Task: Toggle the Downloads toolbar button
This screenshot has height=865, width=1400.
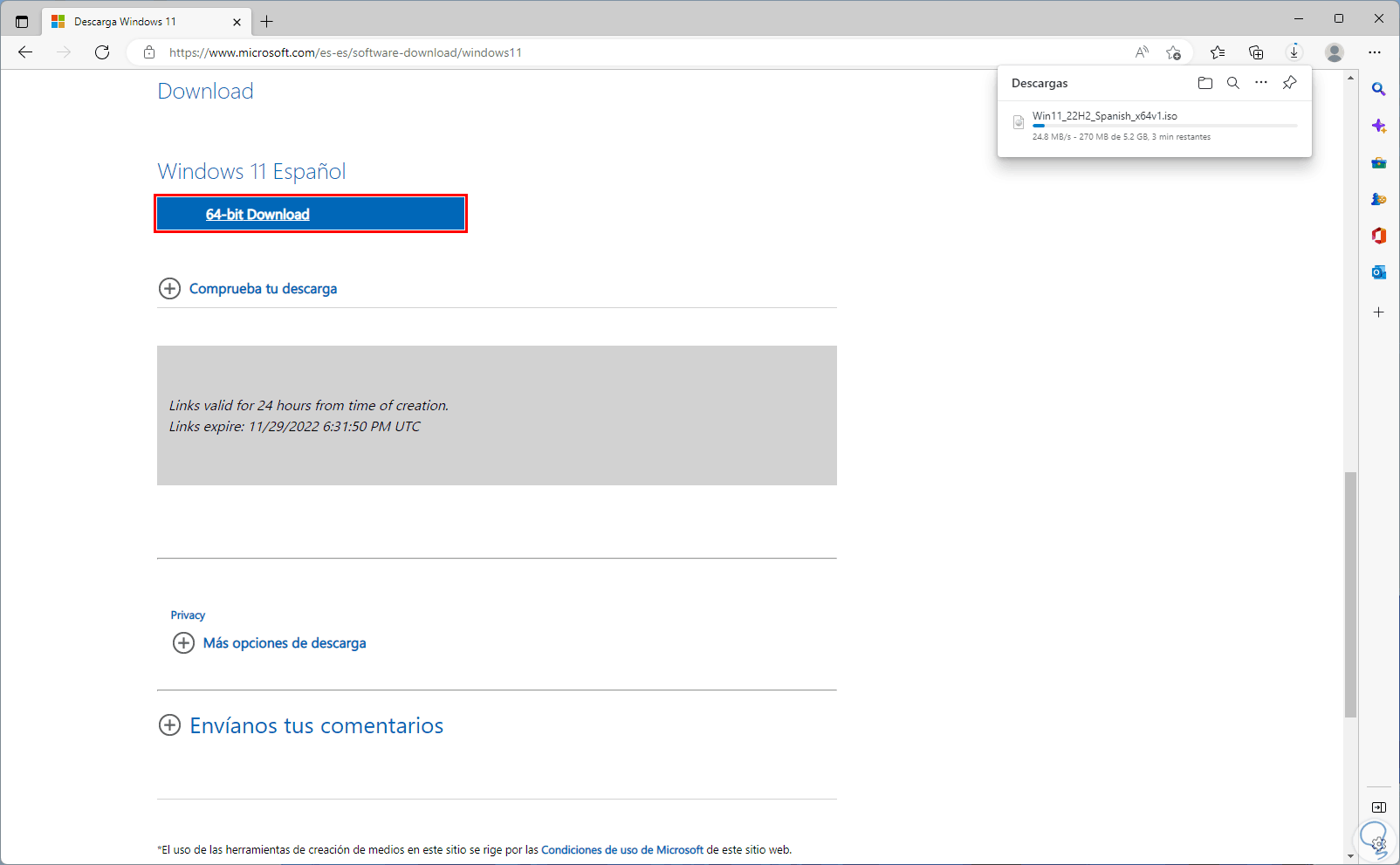Action: (1294, 52)
